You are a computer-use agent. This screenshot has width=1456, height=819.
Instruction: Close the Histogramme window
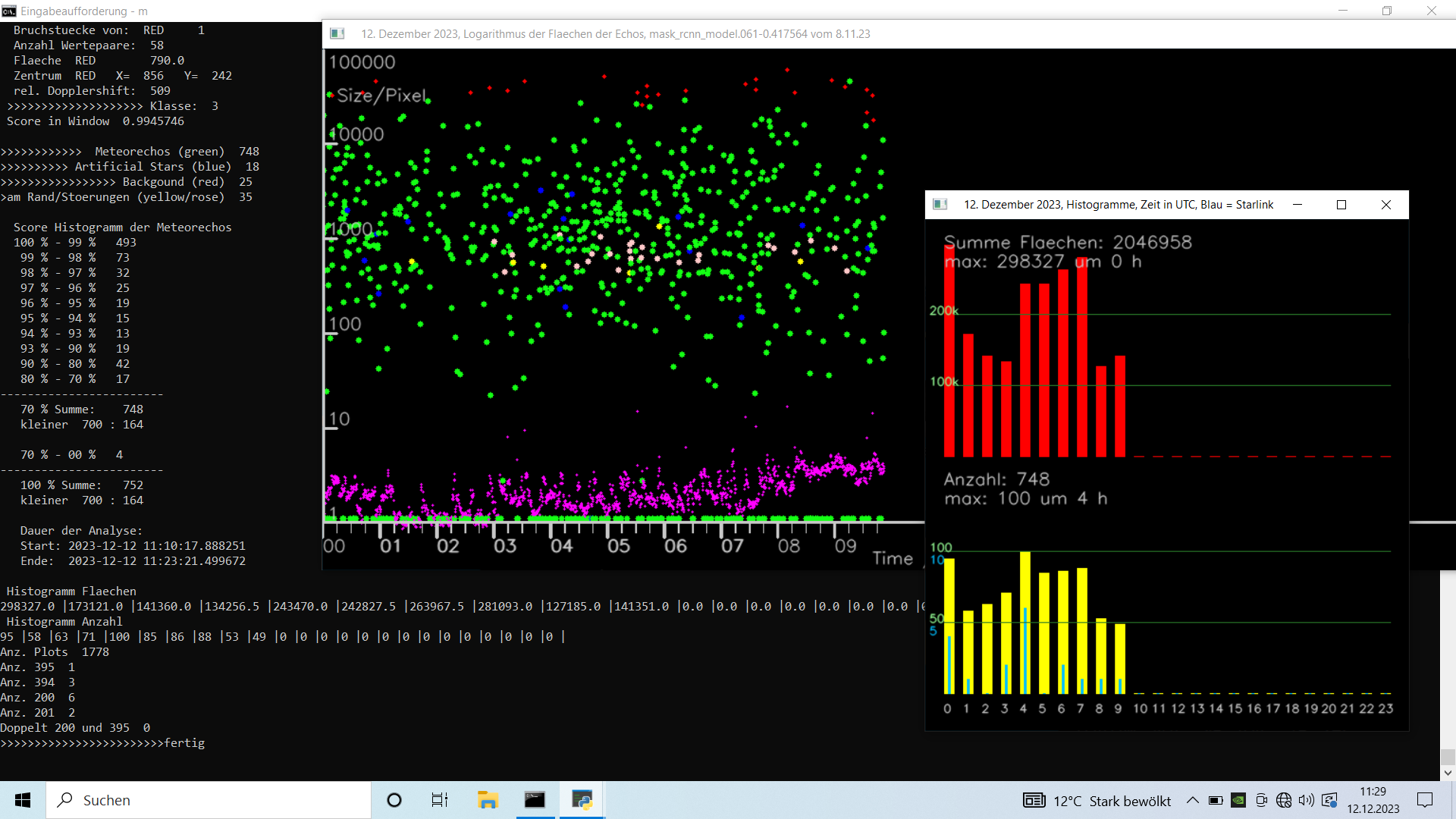click(x=1386, y=205)
